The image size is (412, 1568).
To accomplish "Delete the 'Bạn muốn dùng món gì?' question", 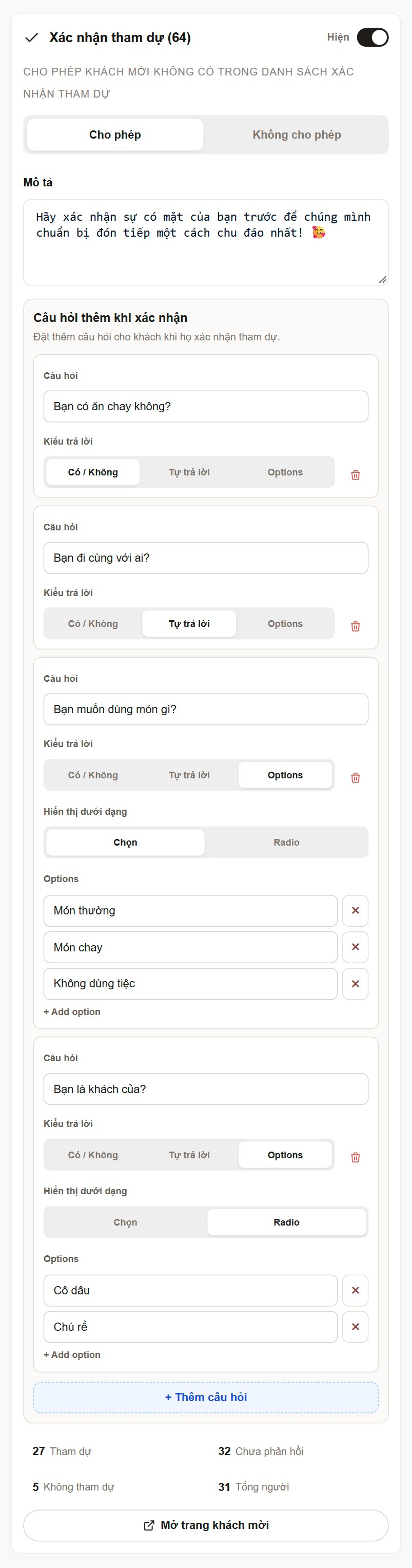I will click(356, 778).
